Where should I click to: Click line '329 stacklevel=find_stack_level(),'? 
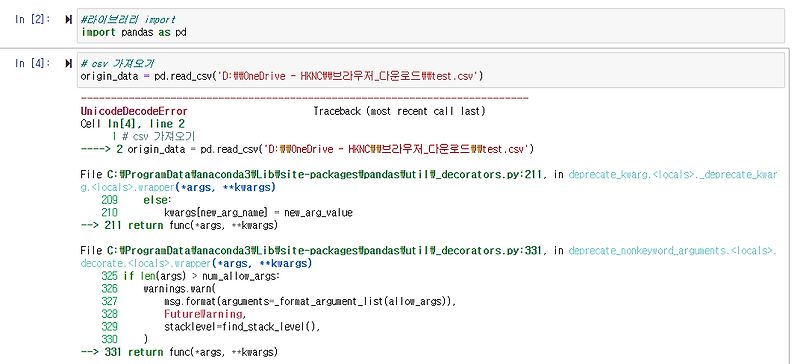click(211, 327)
